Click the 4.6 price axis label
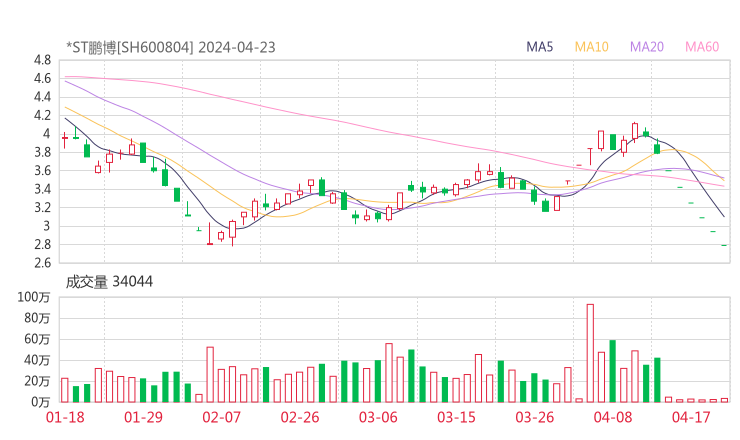 [x=42, y=78]
